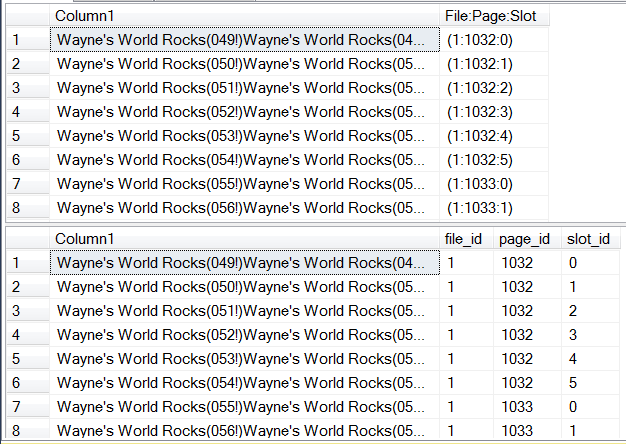Select the Rocks(053!) cell in the top grid
The height and width of the screenshot is (444, 626).
click(244, 136)
